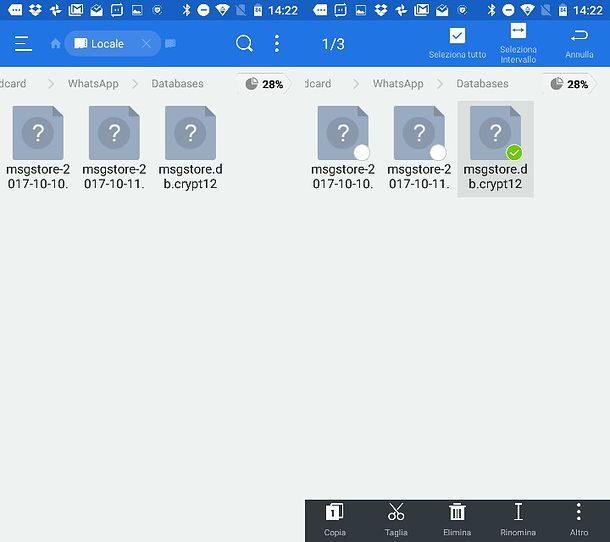610x542 pixels.
Task: Tap the windows icon right of Locale tab
Action: (x=170, y=44)
